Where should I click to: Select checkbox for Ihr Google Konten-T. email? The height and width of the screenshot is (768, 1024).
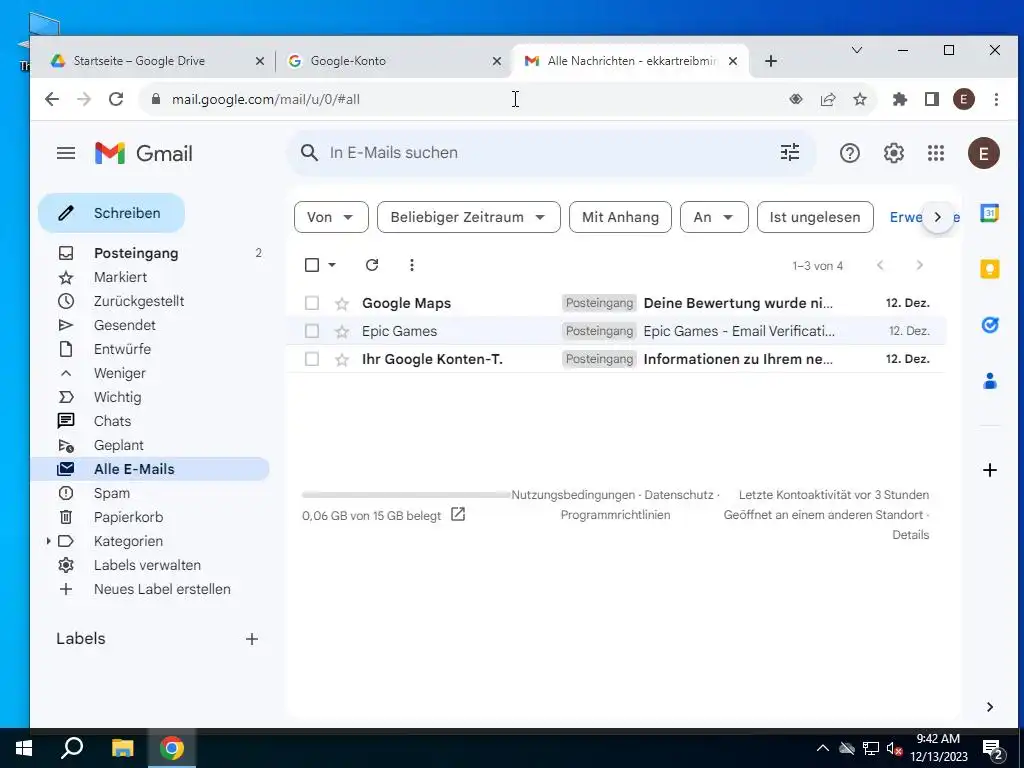point(312,359)
